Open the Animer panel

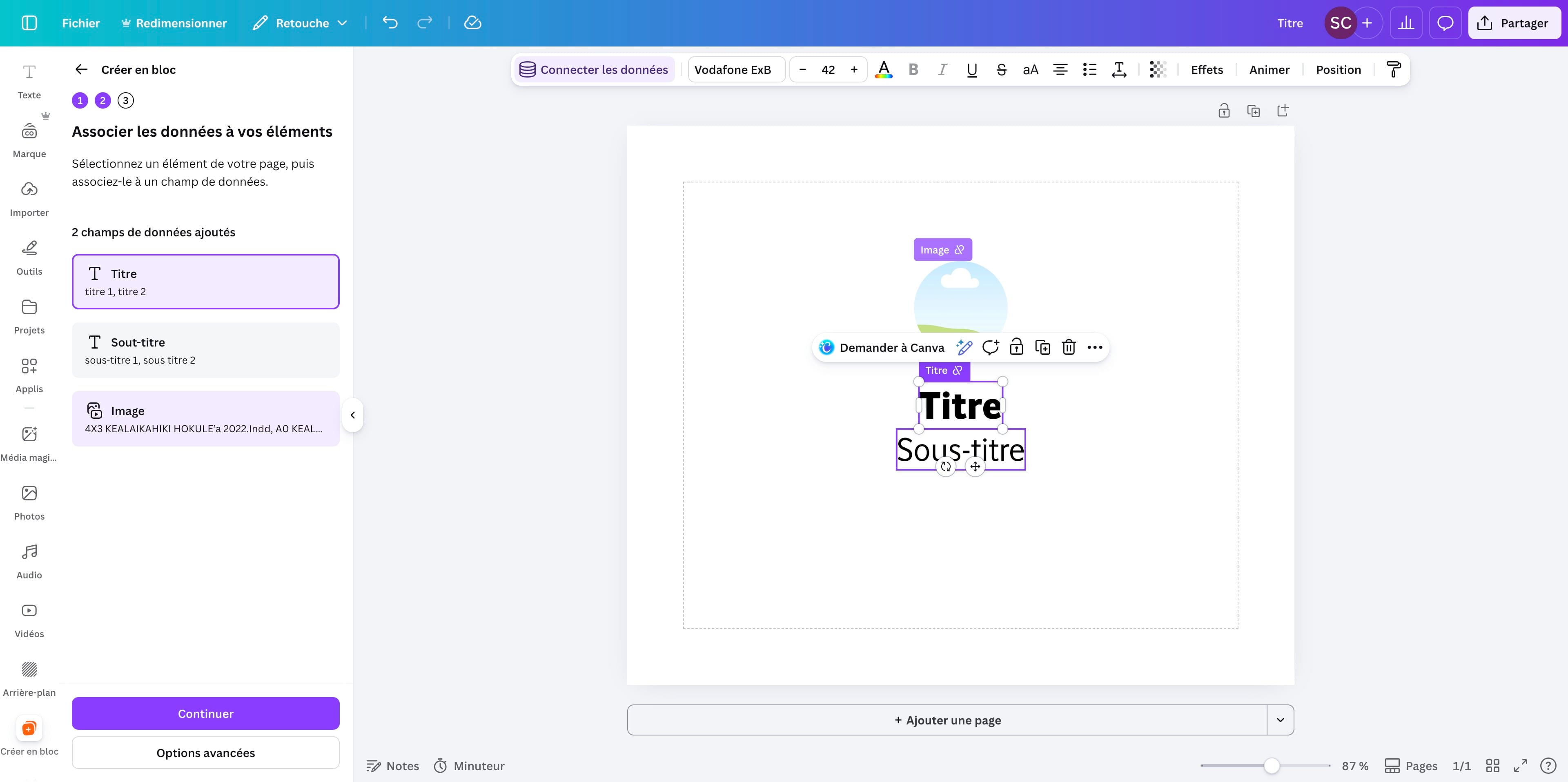pyautogui.click(x=1269, y=70)
